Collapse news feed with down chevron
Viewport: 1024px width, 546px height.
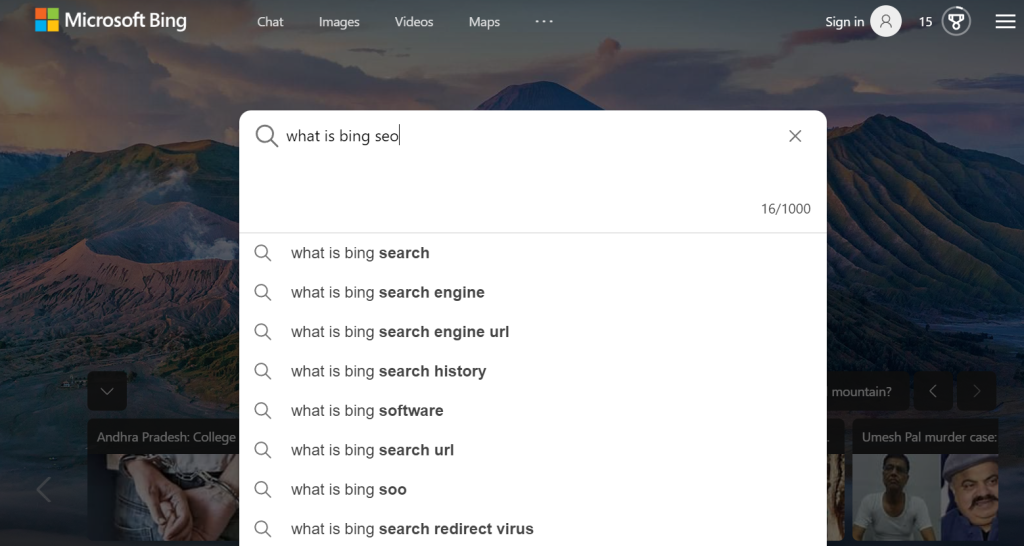click(x=107, y=391)
